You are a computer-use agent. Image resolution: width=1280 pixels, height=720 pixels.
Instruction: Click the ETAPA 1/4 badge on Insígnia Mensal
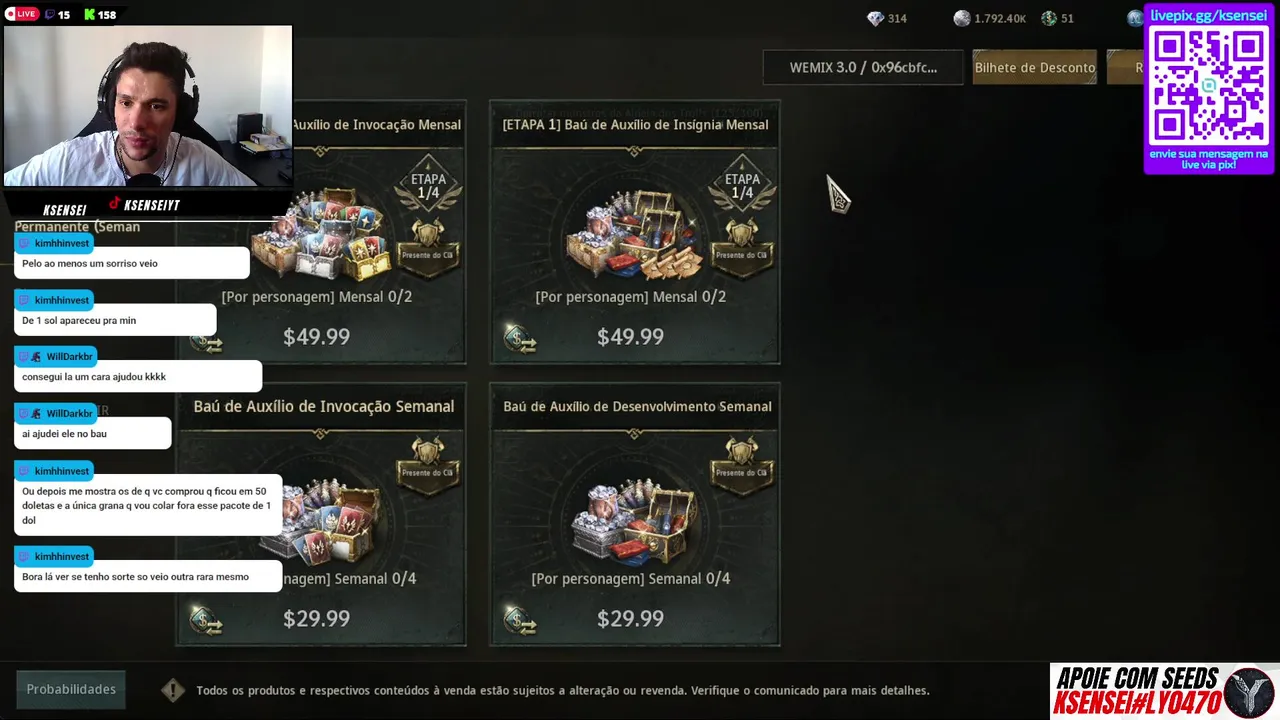click(x=742, y=184)
